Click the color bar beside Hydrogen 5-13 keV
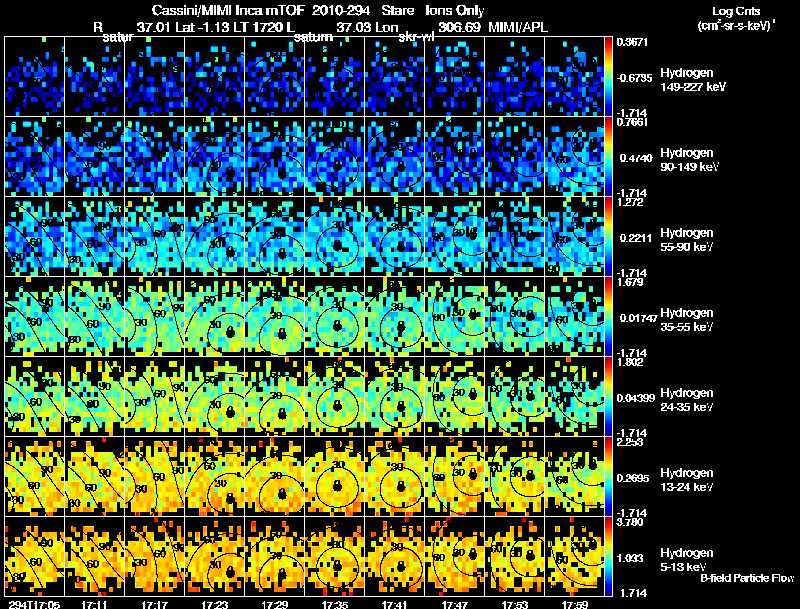 point(608,557)
